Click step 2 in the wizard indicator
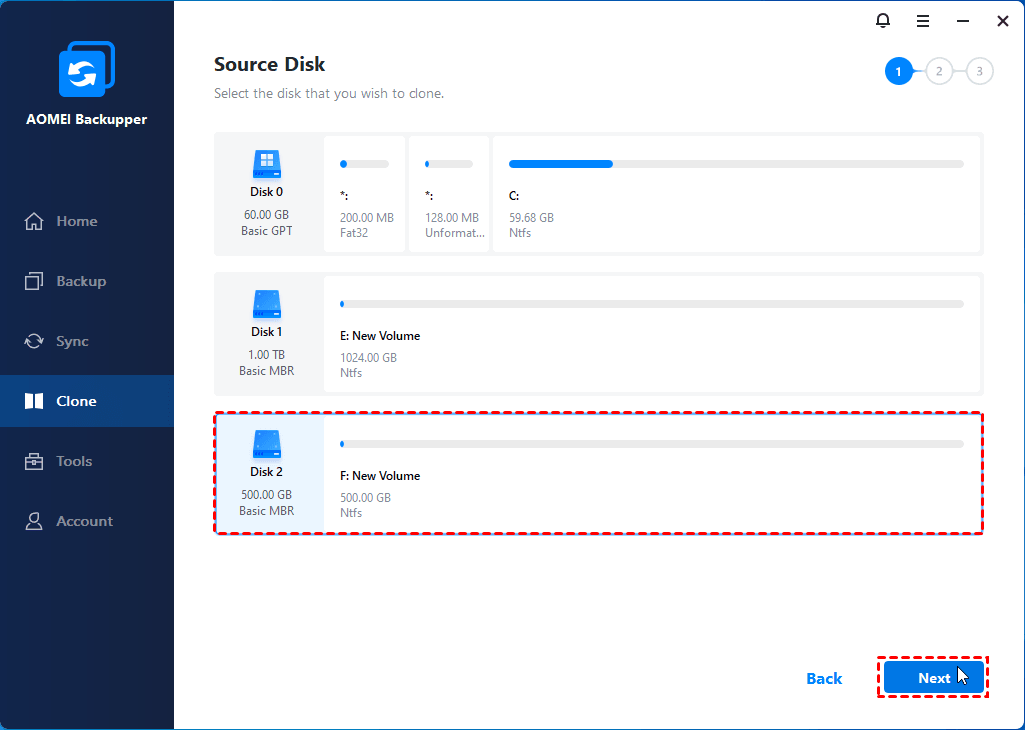1025x730 pixels. pos(939,71)
